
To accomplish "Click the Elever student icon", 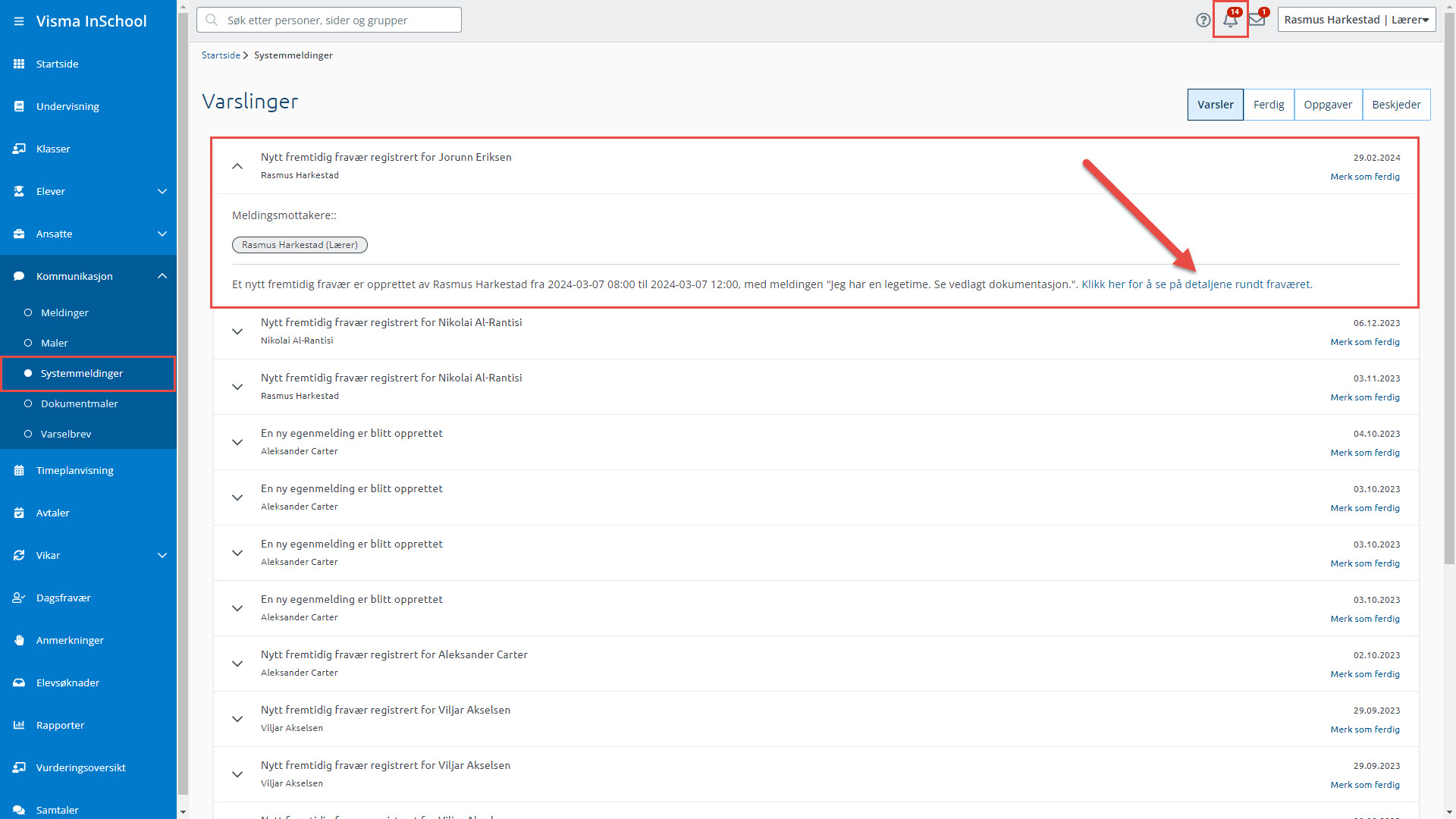I will (x=19, y=191).
